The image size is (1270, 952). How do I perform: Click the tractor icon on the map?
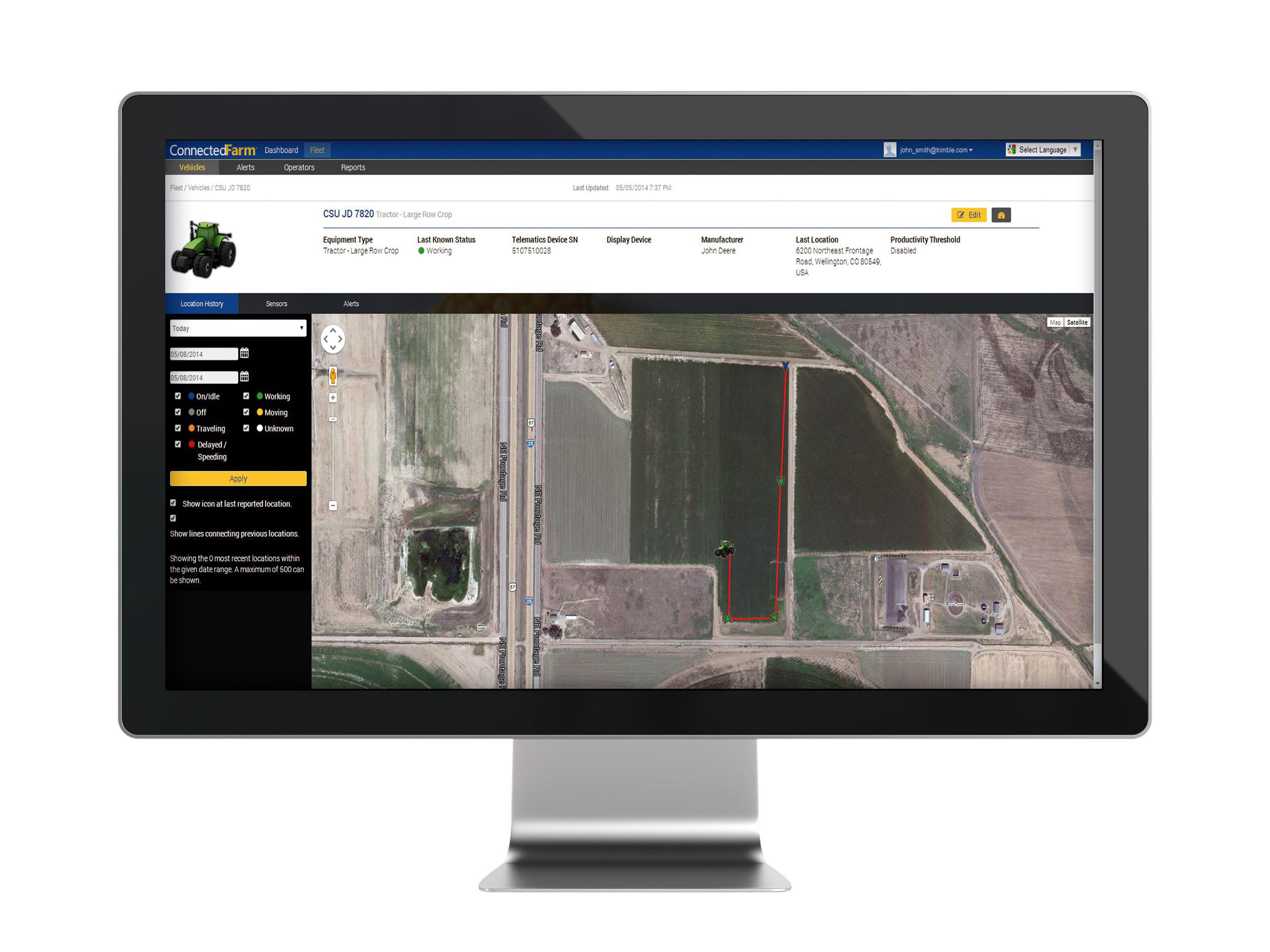724,549
